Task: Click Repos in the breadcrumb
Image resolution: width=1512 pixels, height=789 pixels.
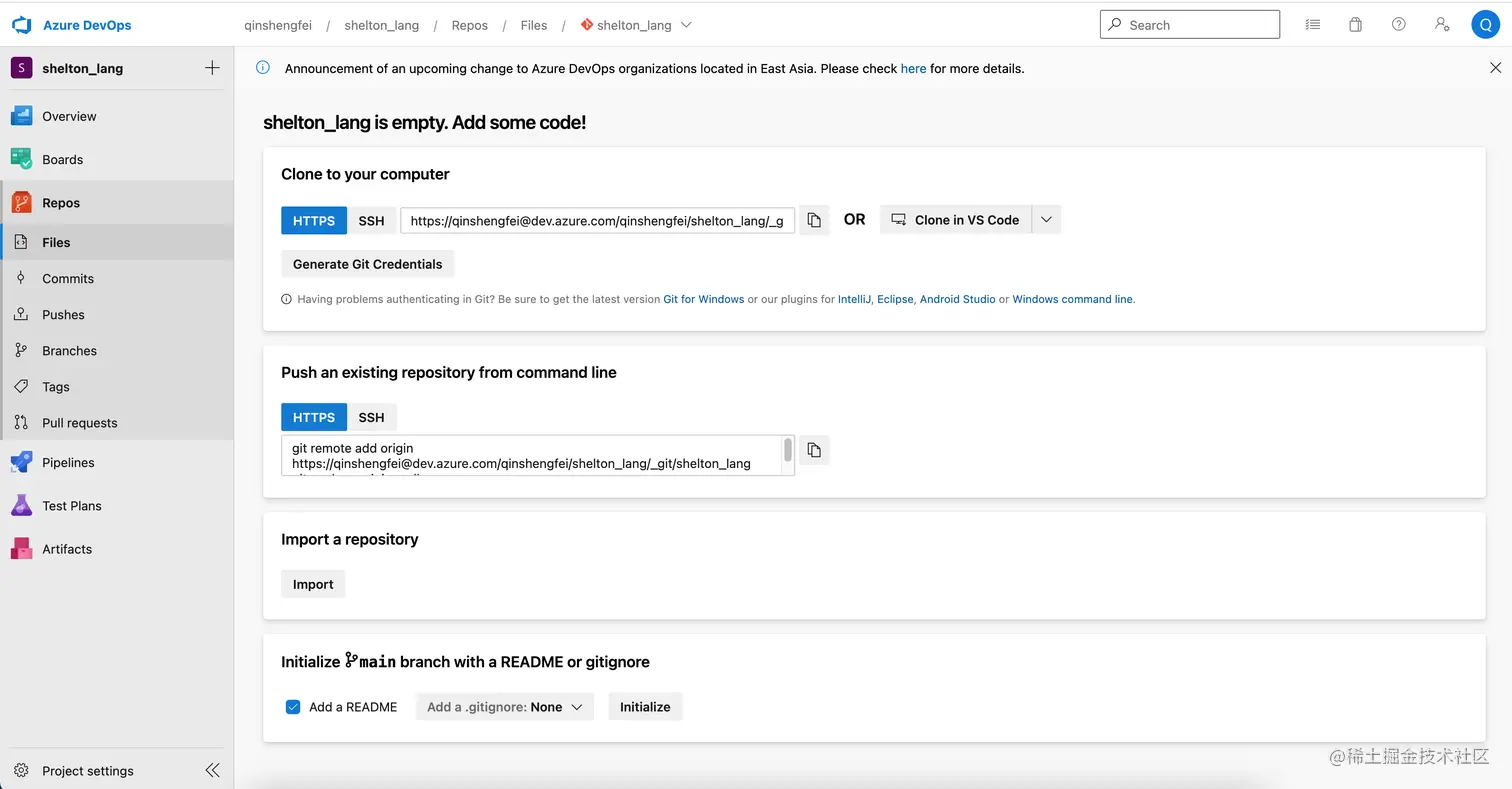Action: pyautogui.click(x=469, y=25)
